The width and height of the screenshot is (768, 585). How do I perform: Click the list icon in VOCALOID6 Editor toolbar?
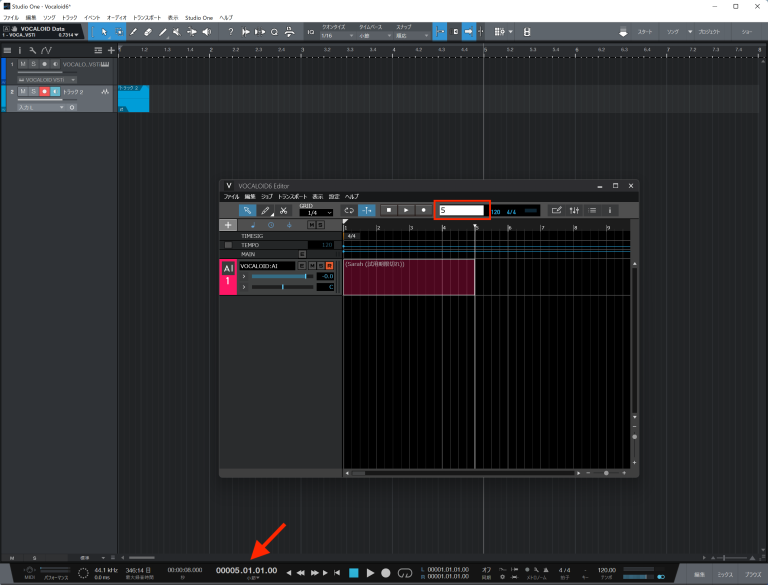592,210
